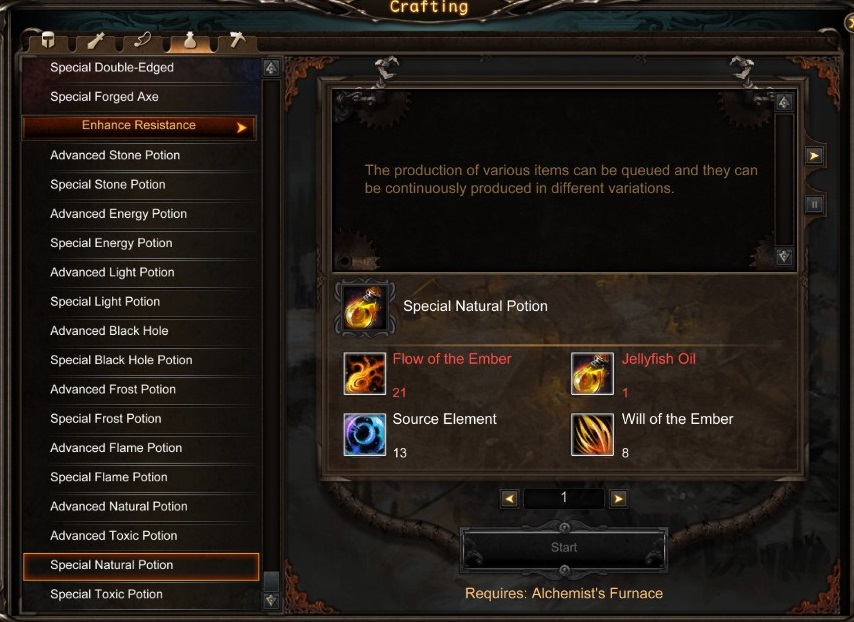Click the Will of the Ember icon
Viewport: 854px width, 622px height.
(x=592, y=434)
